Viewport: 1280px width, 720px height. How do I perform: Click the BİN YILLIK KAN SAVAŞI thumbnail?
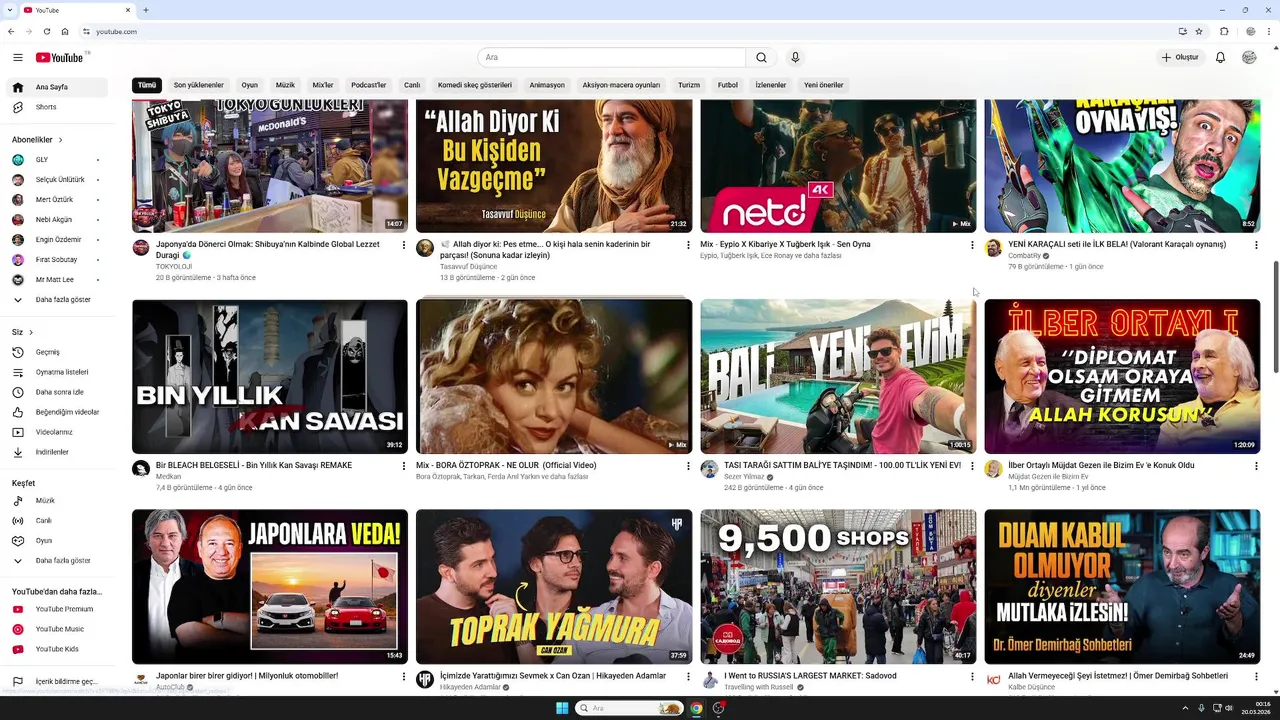[270, 377]
